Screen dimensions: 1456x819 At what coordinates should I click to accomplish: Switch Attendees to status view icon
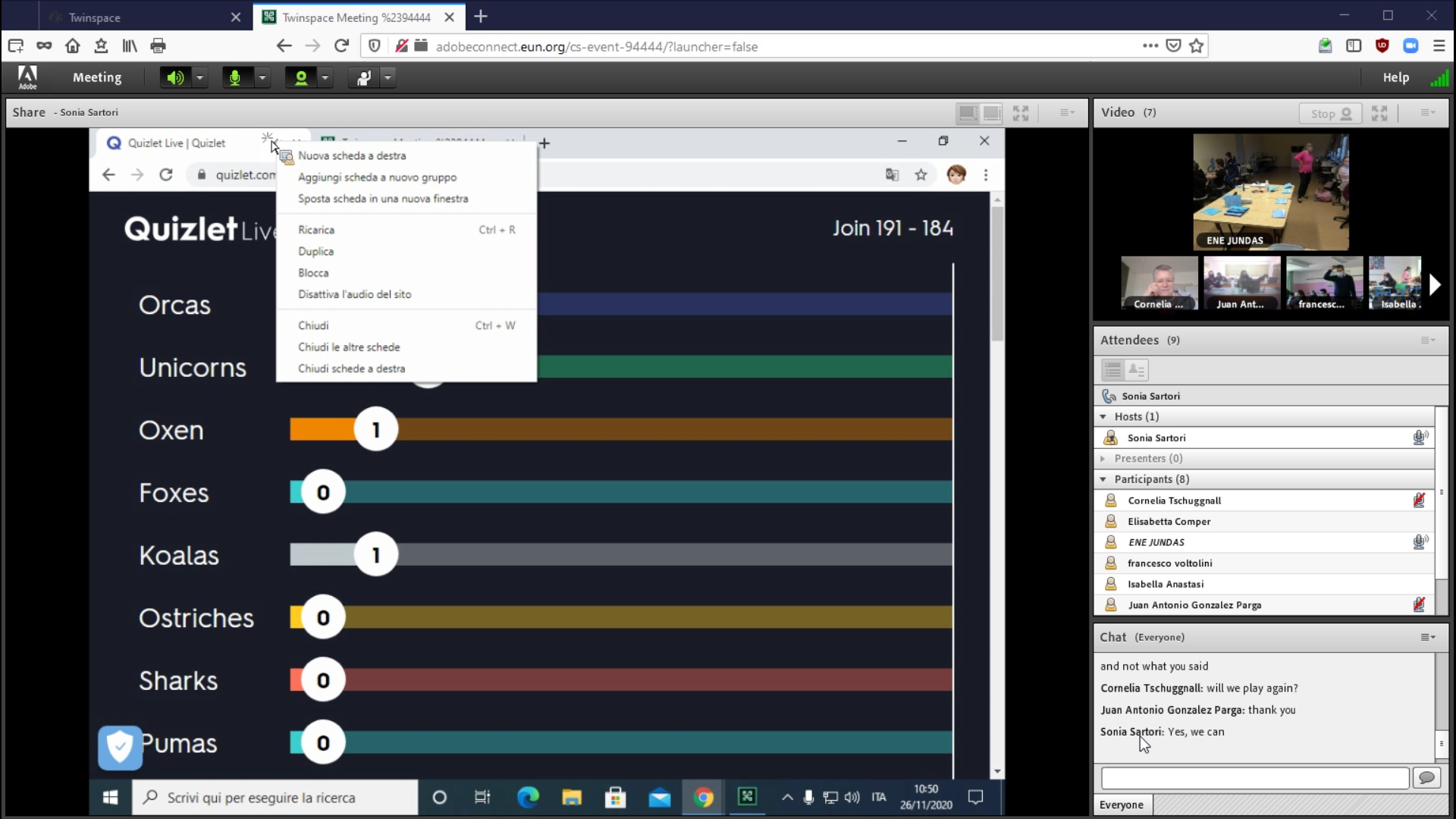tap(1136, 370)
